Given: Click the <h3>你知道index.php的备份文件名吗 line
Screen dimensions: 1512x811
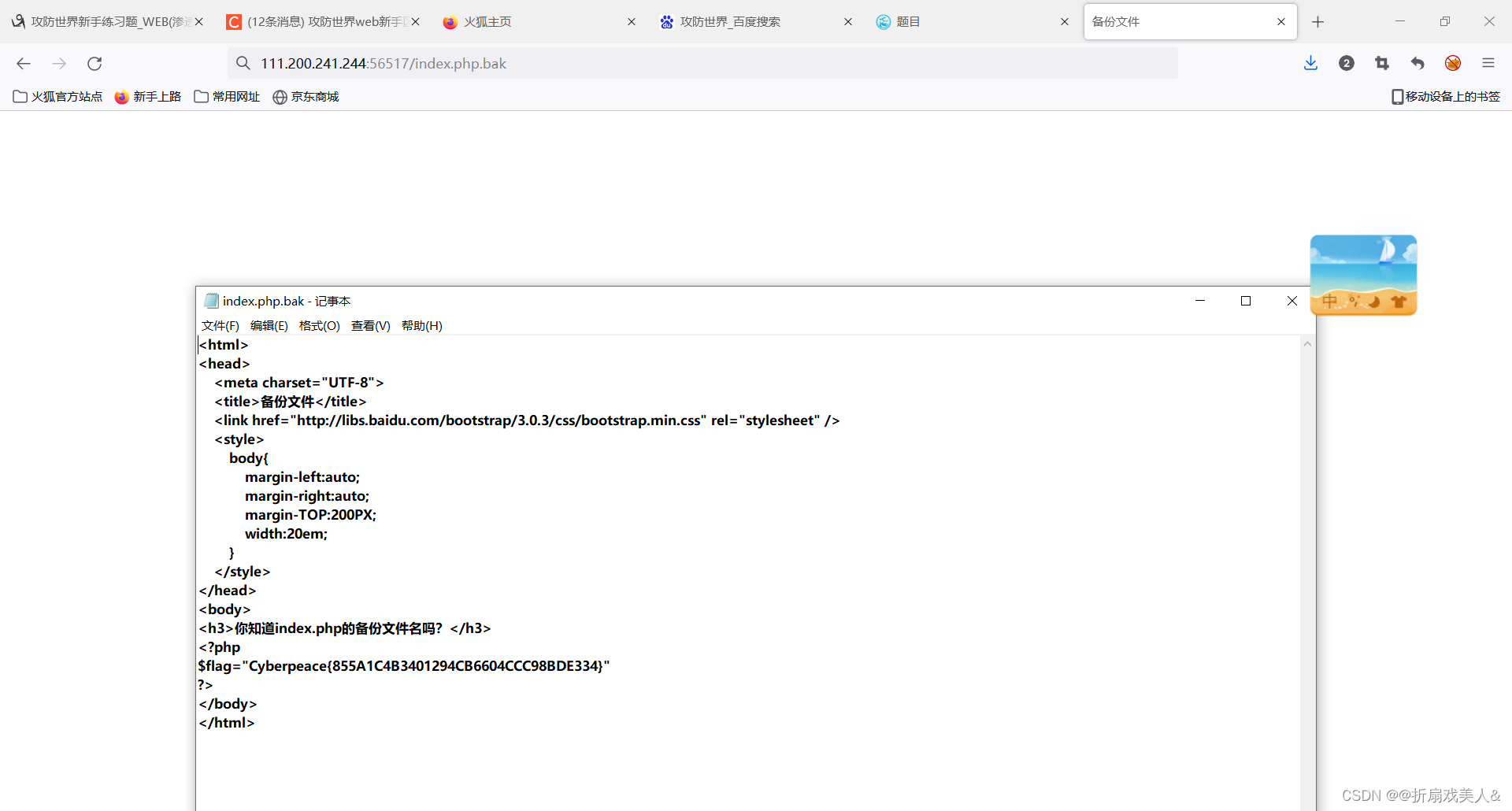Looking at the screenshot, I should point(345,628).
